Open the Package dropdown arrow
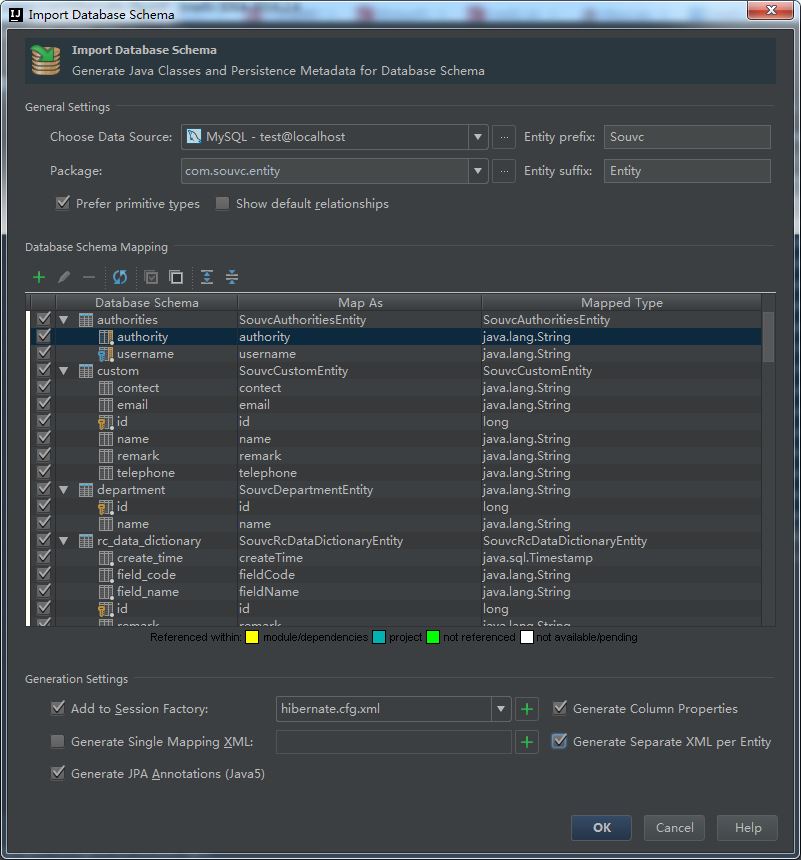Viewport: 801px width, 860px height. pyautogui.click(x=477, y=171)
